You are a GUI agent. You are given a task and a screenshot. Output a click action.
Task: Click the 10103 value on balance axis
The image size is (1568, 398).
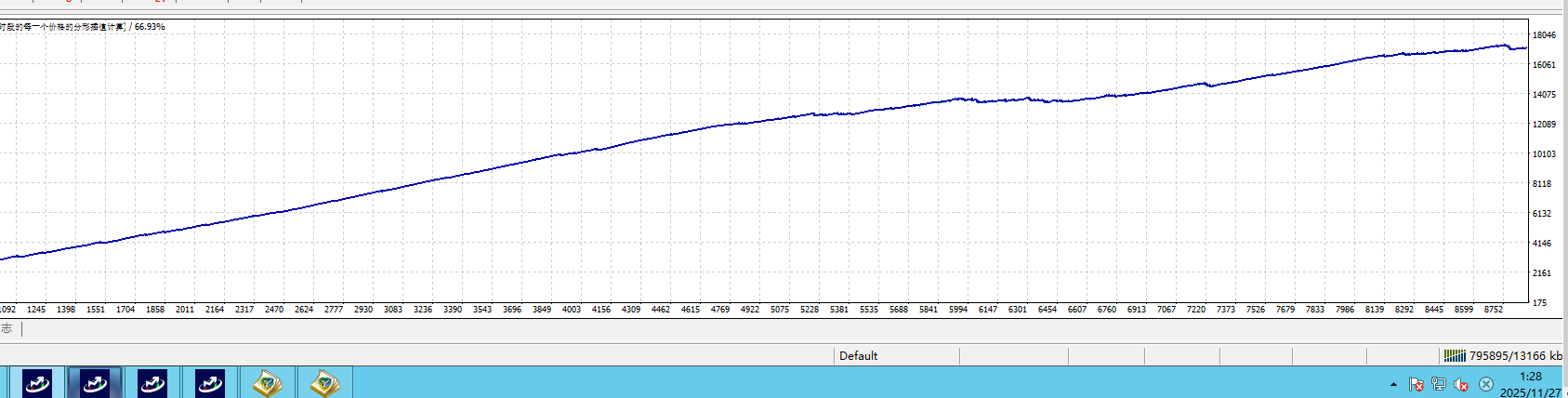pyautogui.click(x=1544, y=154)
